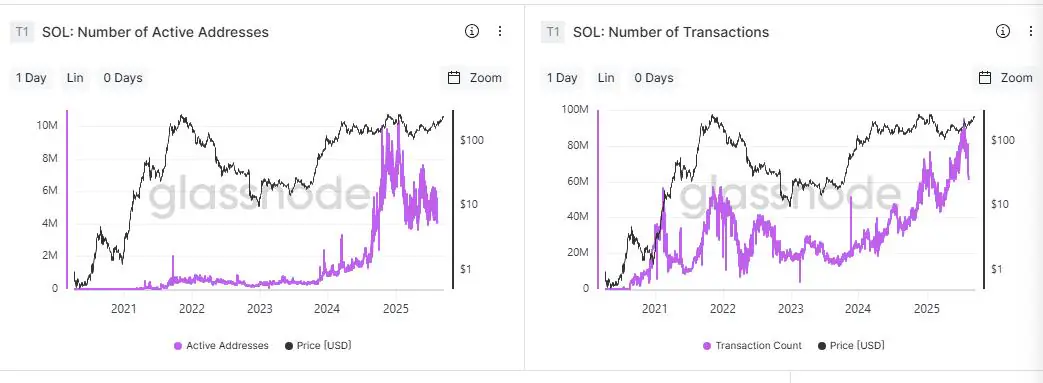Image resolution: width=1043 pixels, height=383 pixels.
Task: Click 2023 label on Active Addresses time axis
Action: coord(259,309)
